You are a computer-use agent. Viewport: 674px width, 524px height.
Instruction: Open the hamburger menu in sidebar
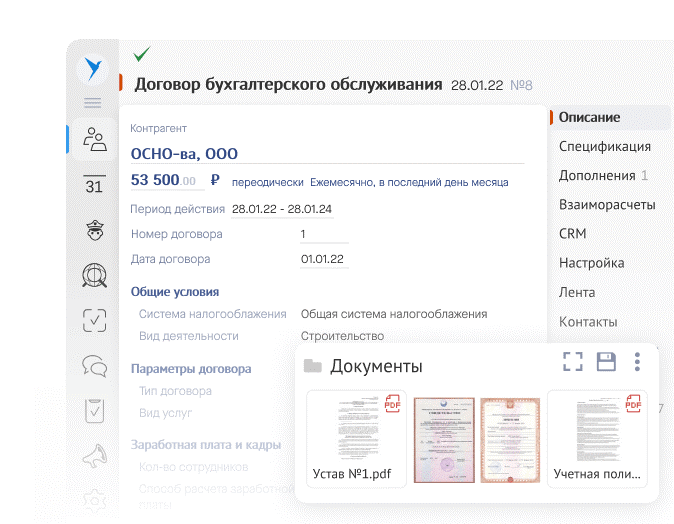pos(93,103)
